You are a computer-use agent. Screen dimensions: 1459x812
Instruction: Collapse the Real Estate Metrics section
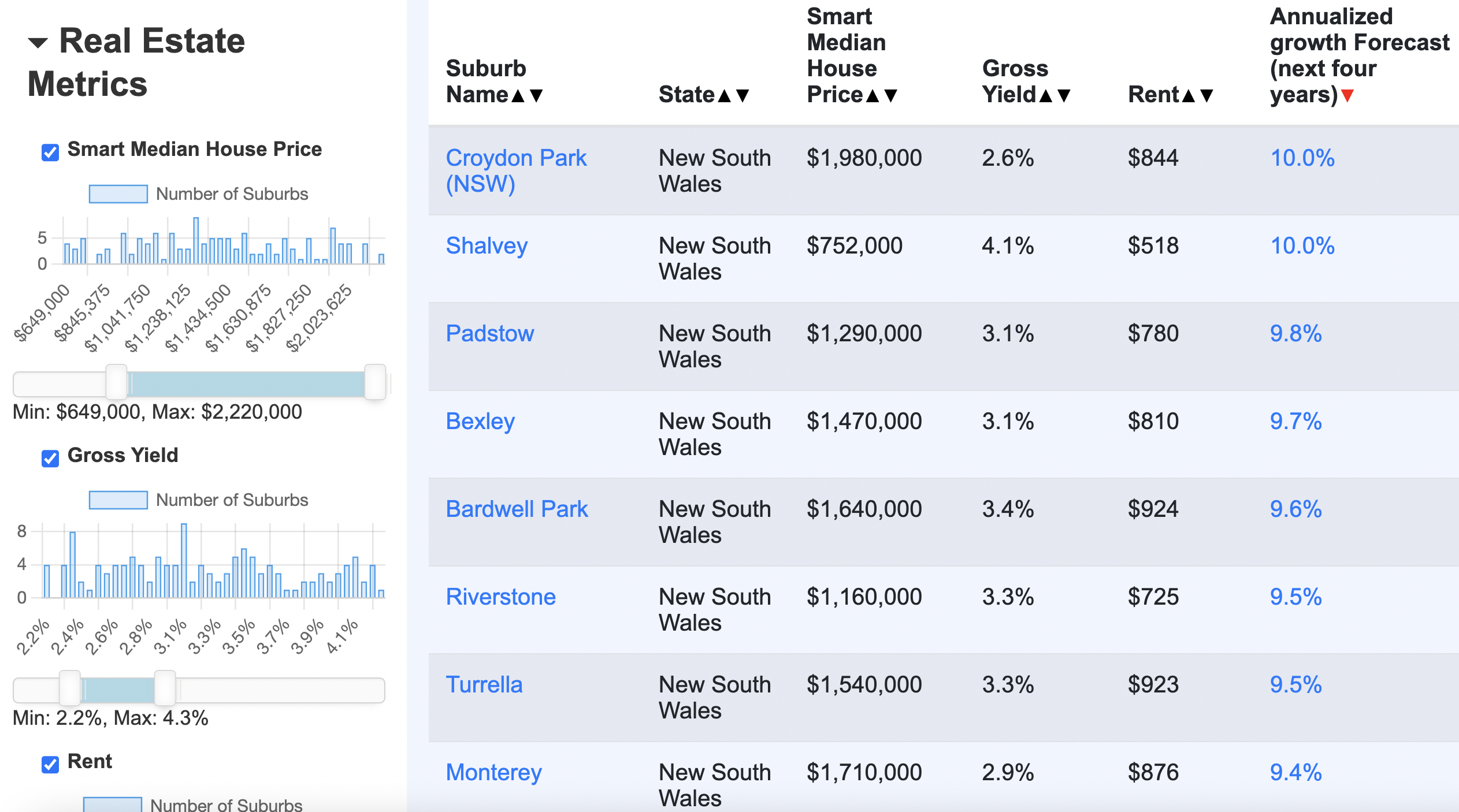(x=38, y=43)
